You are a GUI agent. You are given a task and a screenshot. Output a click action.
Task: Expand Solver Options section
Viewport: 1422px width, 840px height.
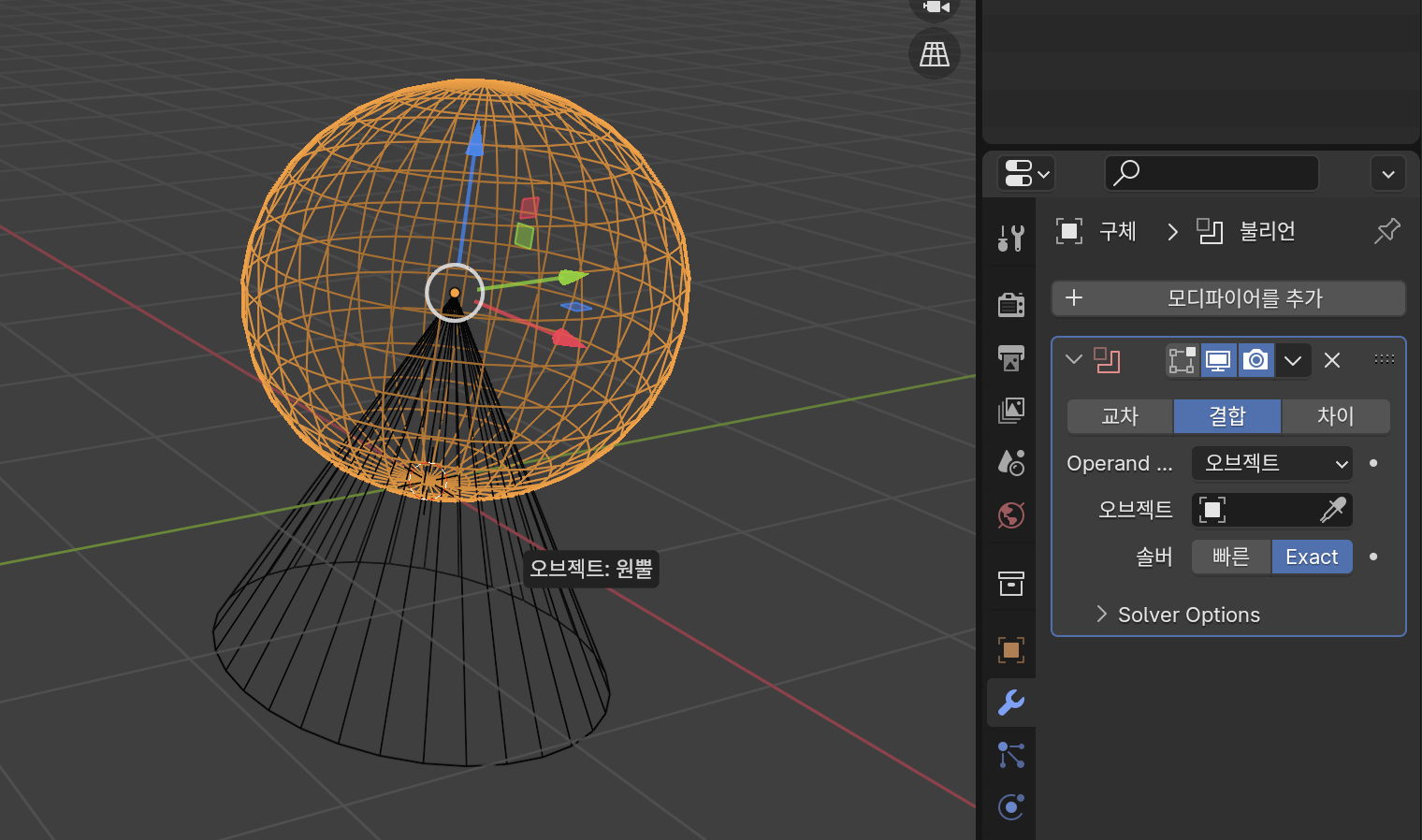coord(1179,615)
